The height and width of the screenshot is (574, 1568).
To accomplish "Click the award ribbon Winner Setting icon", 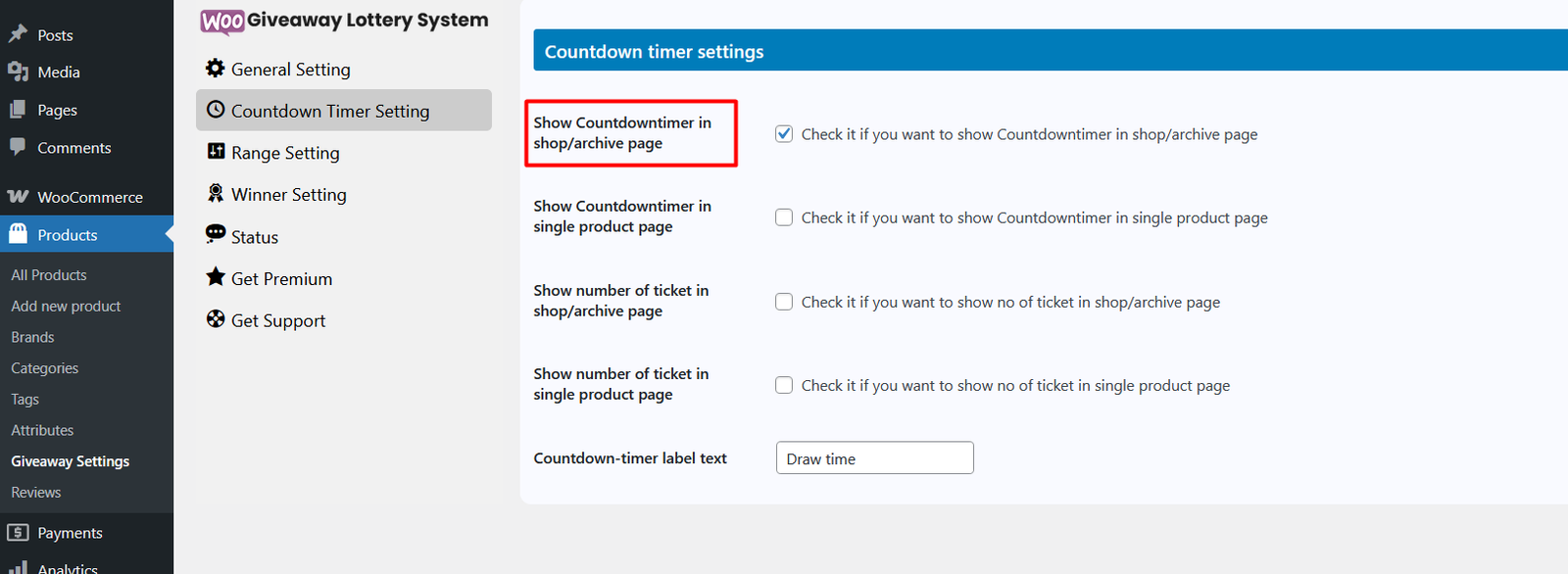I will (216, 193).
